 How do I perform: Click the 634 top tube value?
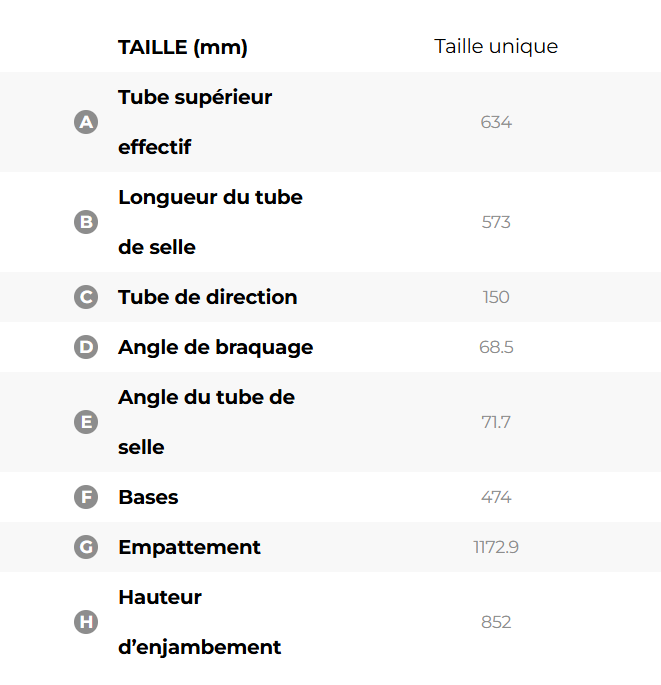tap(496, 122)
